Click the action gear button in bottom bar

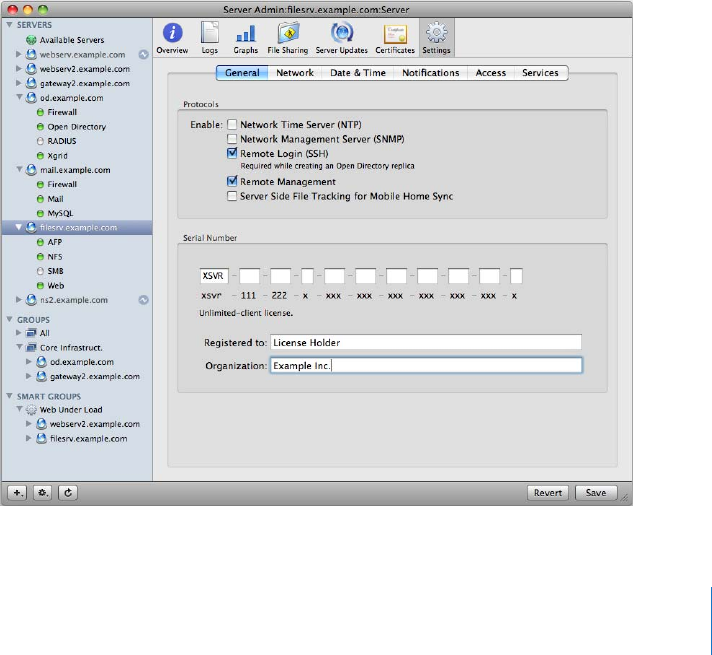(43, 492)
